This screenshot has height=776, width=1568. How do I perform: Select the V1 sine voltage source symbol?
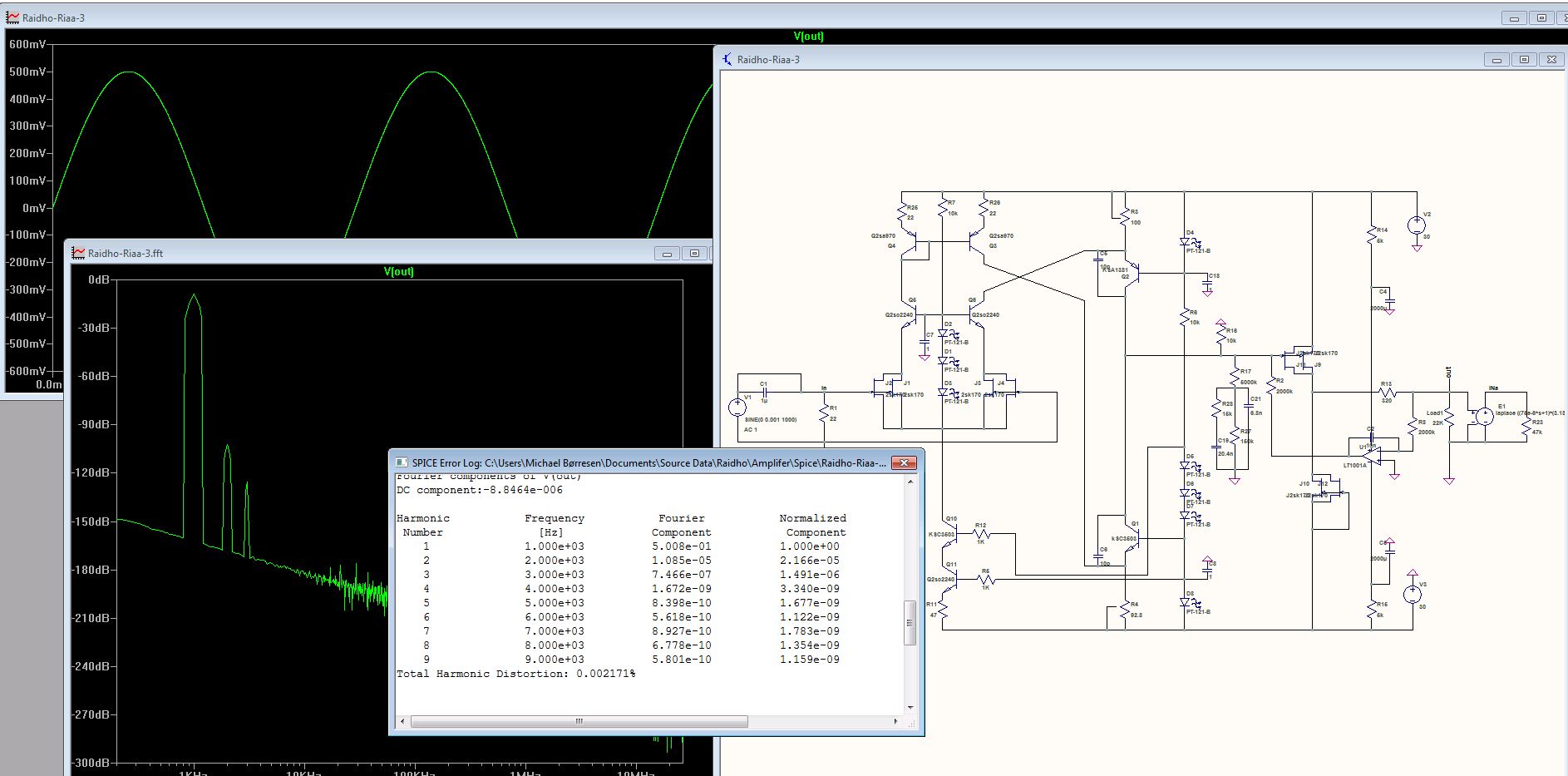pos(737,408)
